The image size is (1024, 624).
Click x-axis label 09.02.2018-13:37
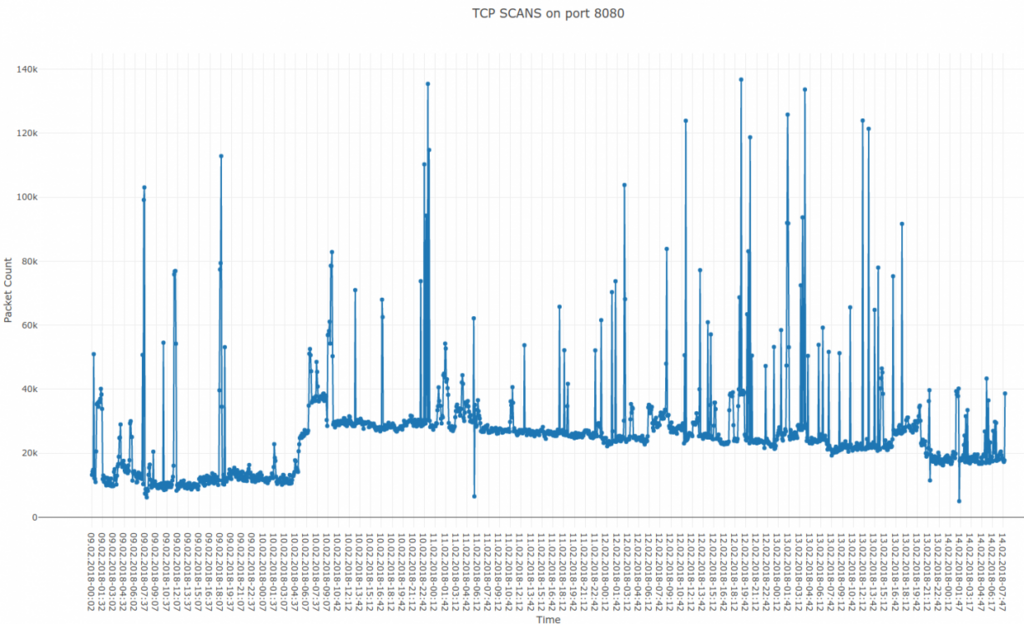(187, 572)
